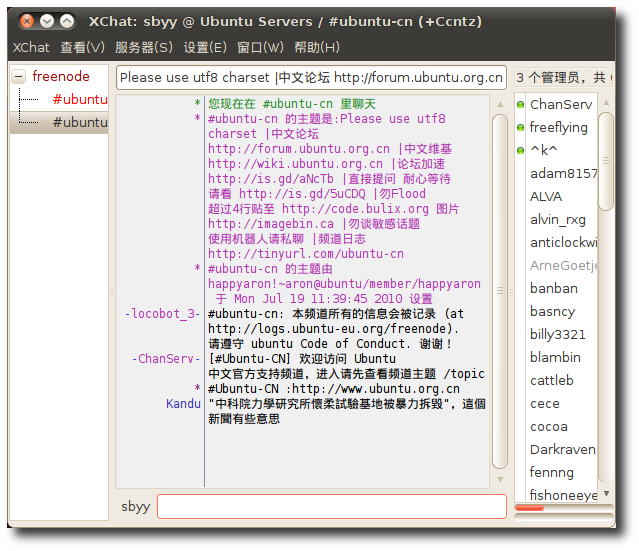Select the freenode server entry

click(61, 76)
